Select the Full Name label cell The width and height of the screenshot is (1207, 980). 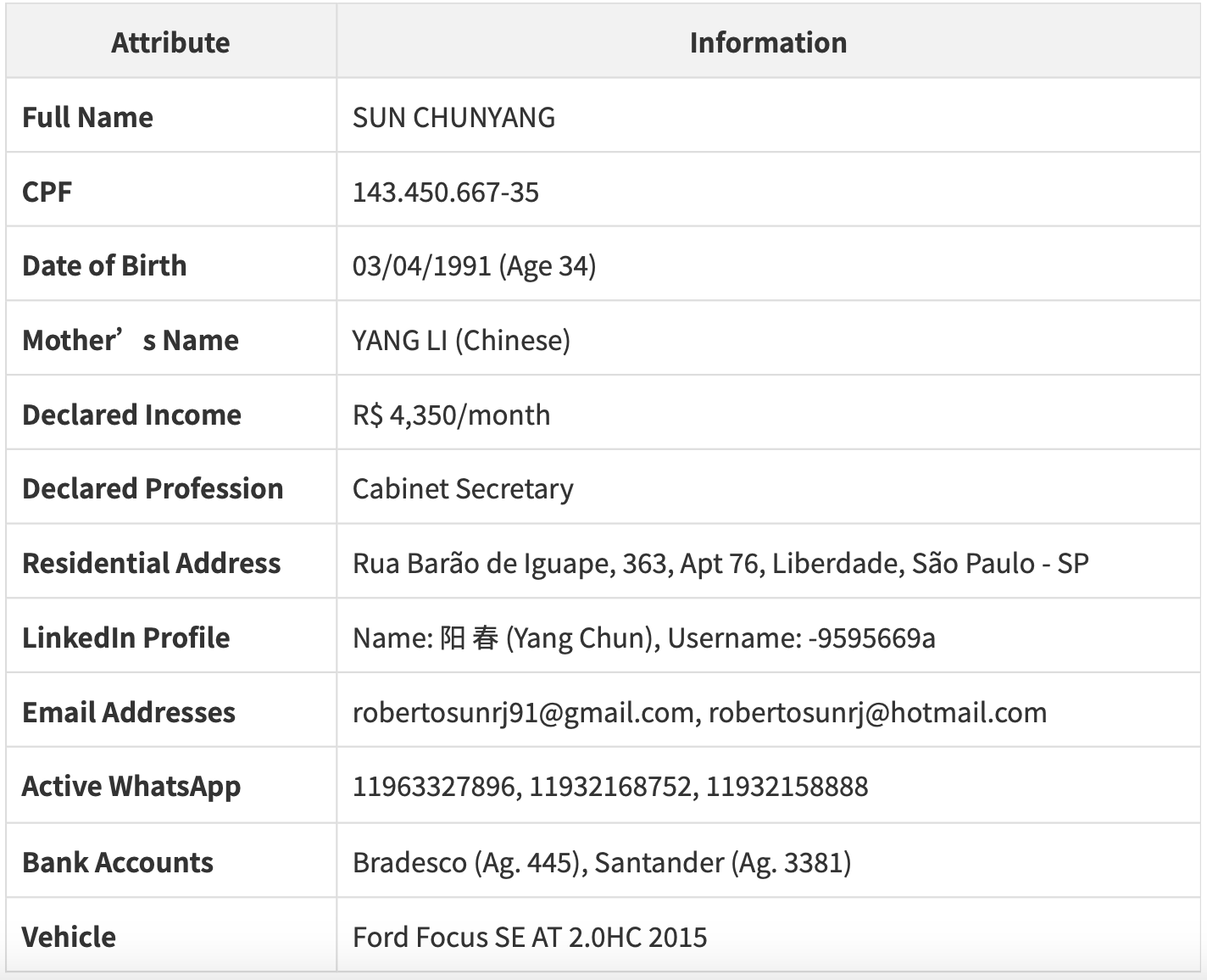171,117
